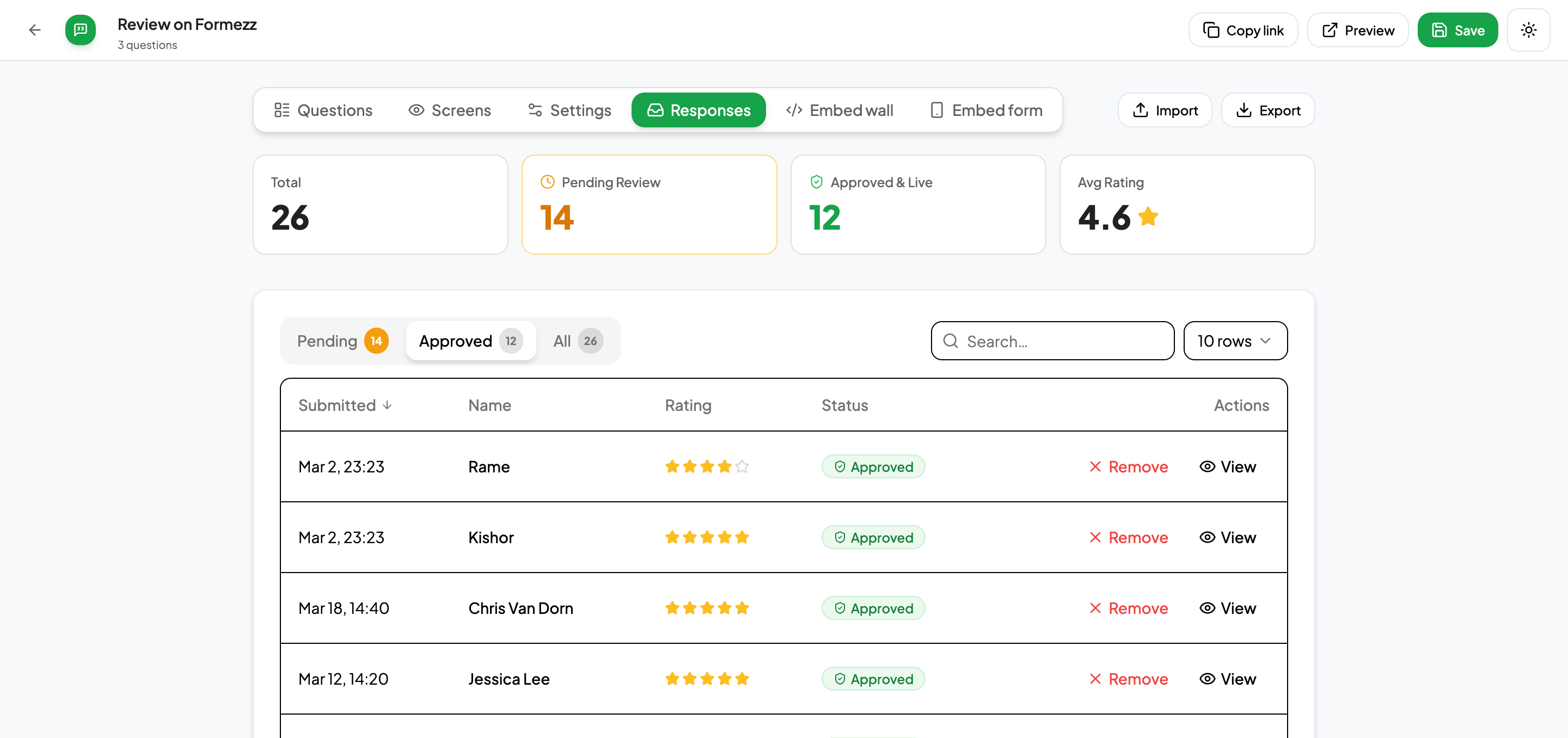View Jessica Lee's response

1228,678
